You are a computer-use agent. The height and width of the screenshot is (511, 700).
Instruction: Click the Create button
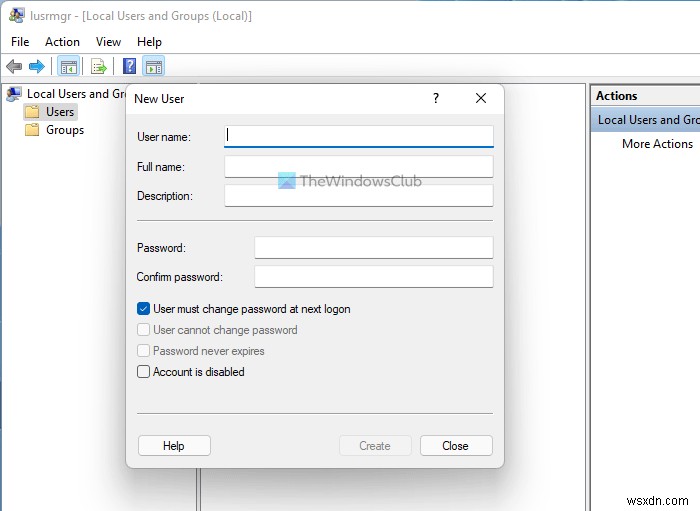(x=375, y=445)
